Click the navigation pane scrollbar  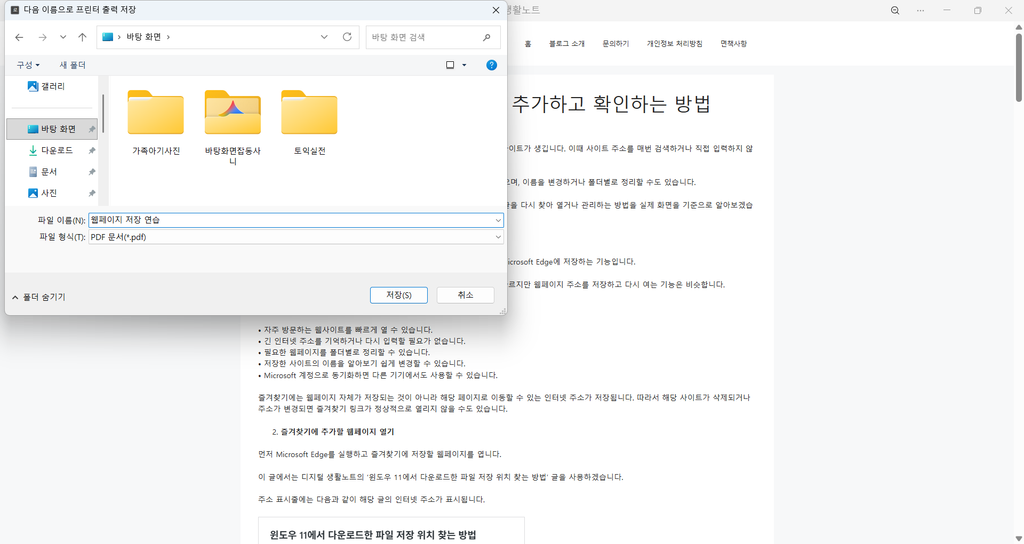103,113
